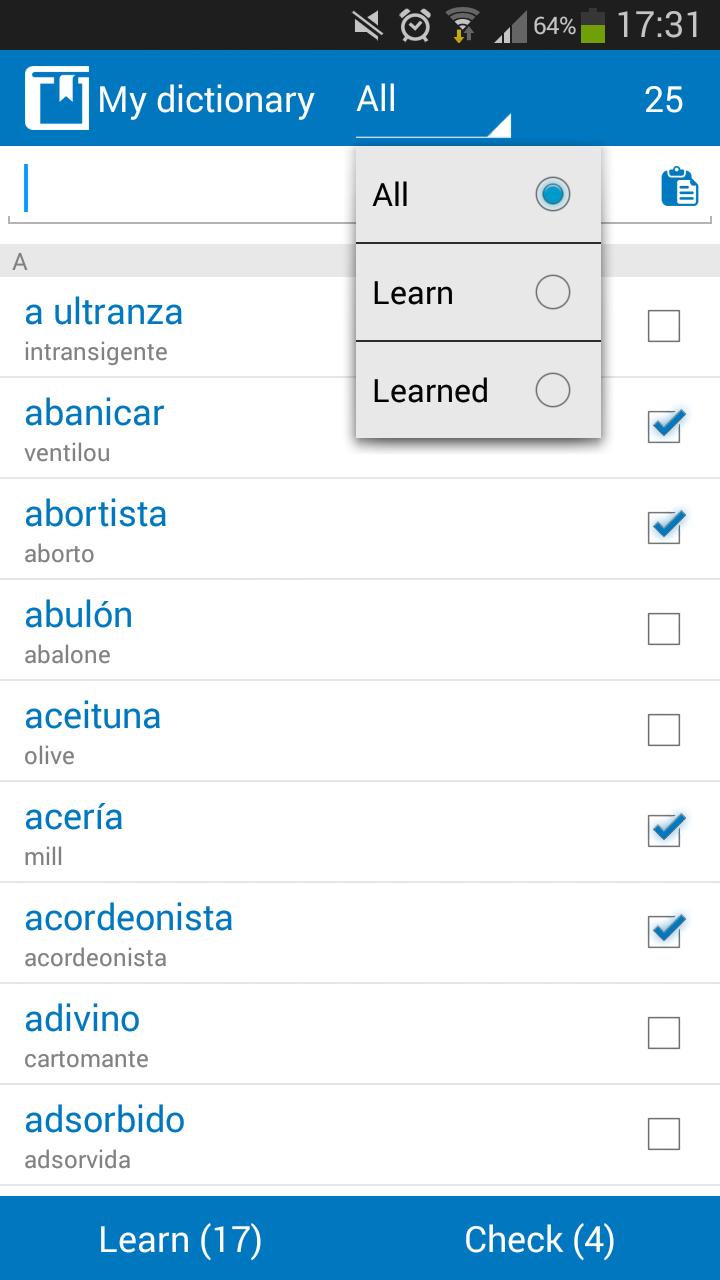The width and height of the screenshot is (720, 1280).
Task: Tap the Wi-Fi status bar icon
Action: pyautogui.click(x=462, y=25)
